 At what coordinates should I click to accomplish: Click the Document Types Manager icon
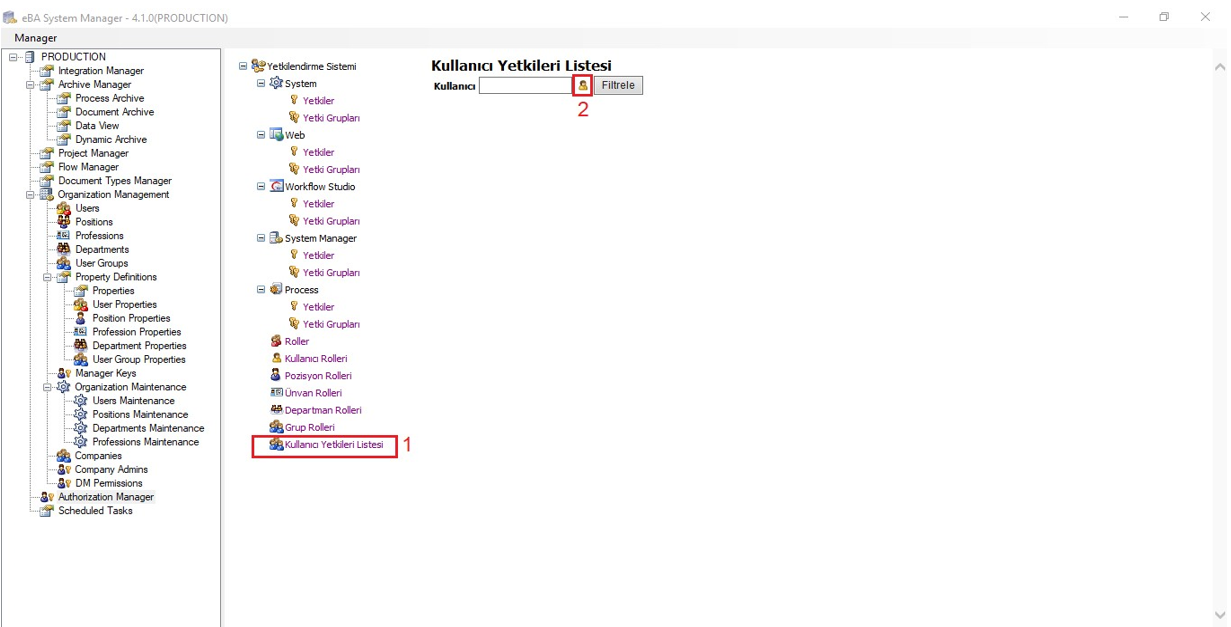pos(46,181)
